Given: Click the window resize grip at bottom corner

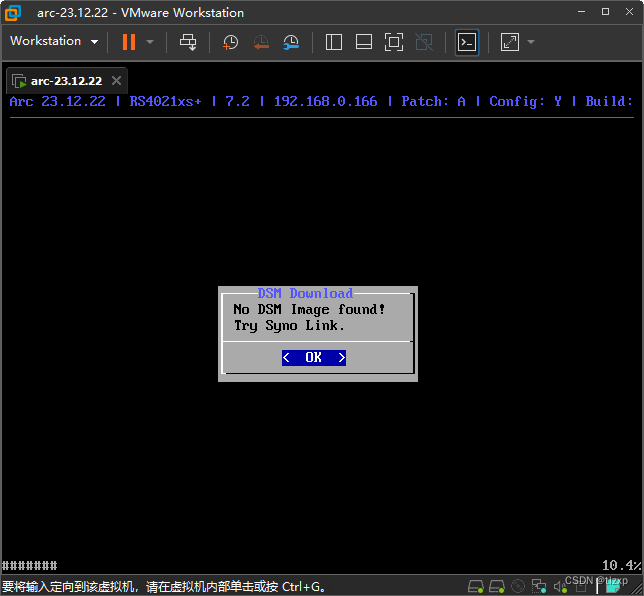Looking at the screenshot, I should click(637, 590).
